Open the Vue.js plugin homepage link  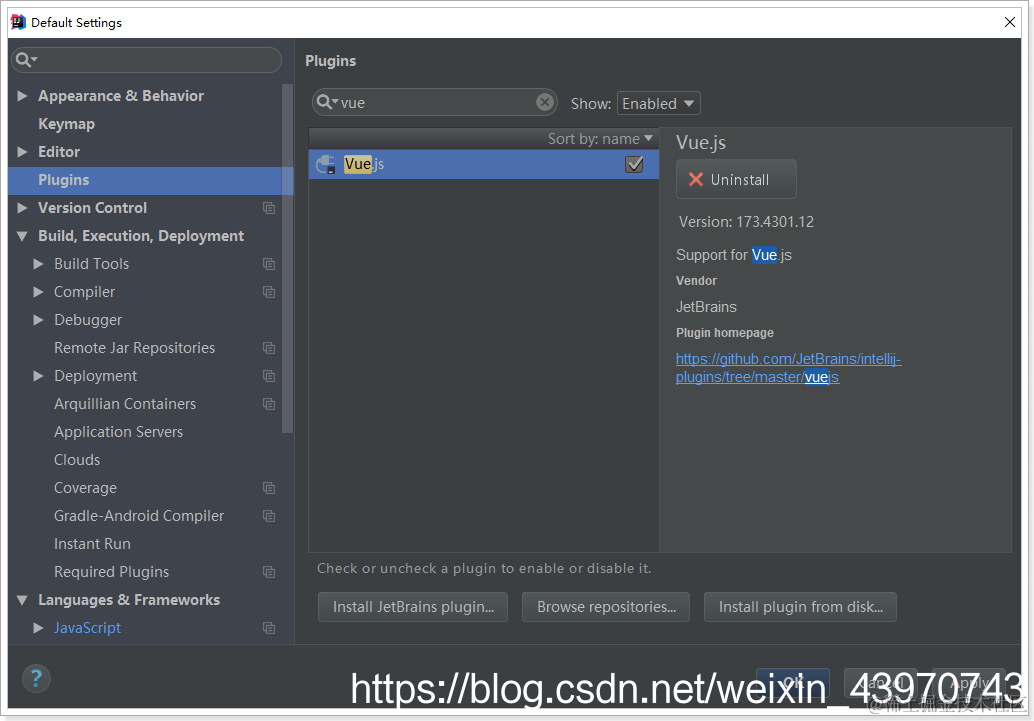789,368
